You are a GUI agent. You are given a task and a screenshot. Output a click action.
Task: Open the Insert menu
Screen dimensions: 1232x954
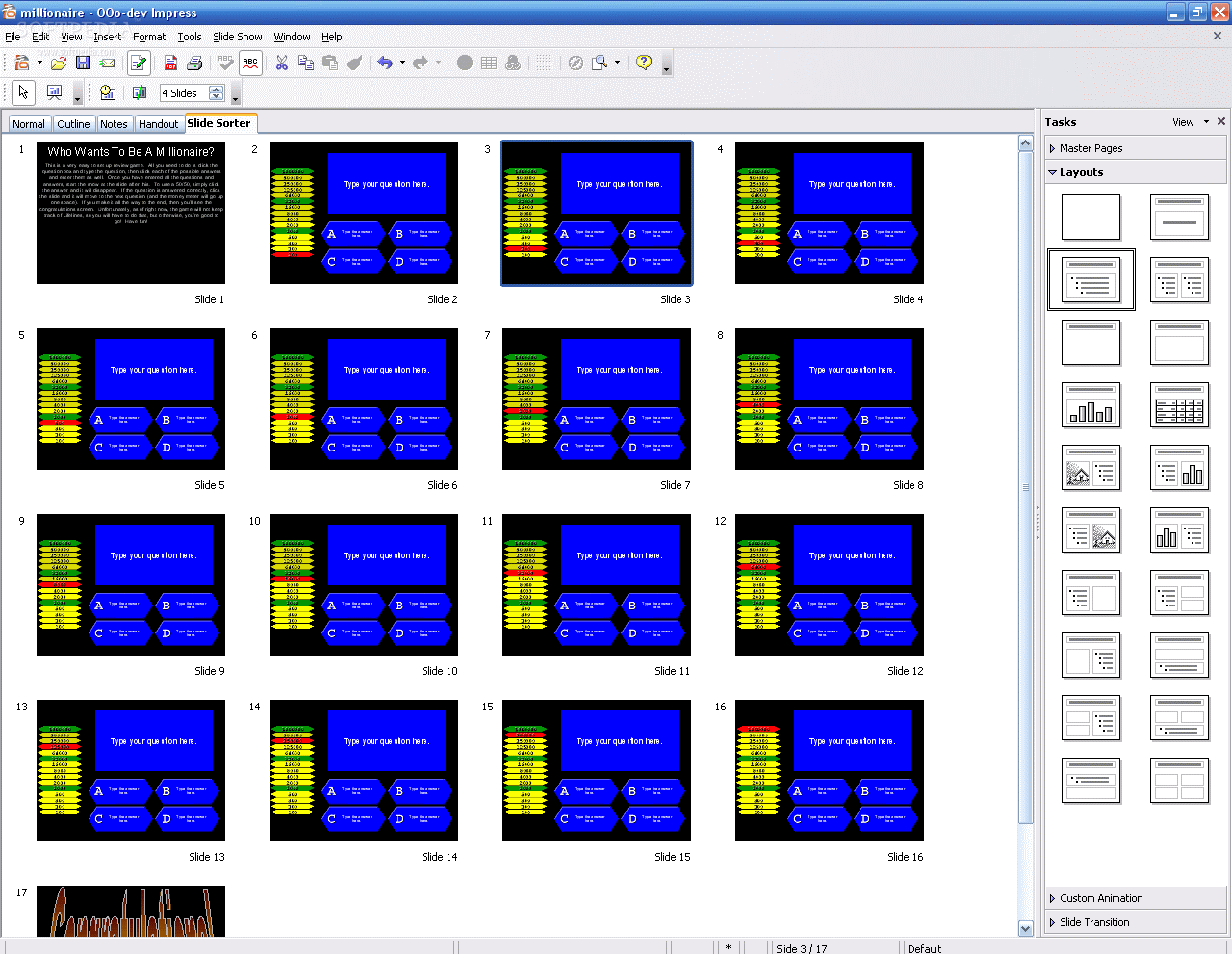click(x=107, y=37)
